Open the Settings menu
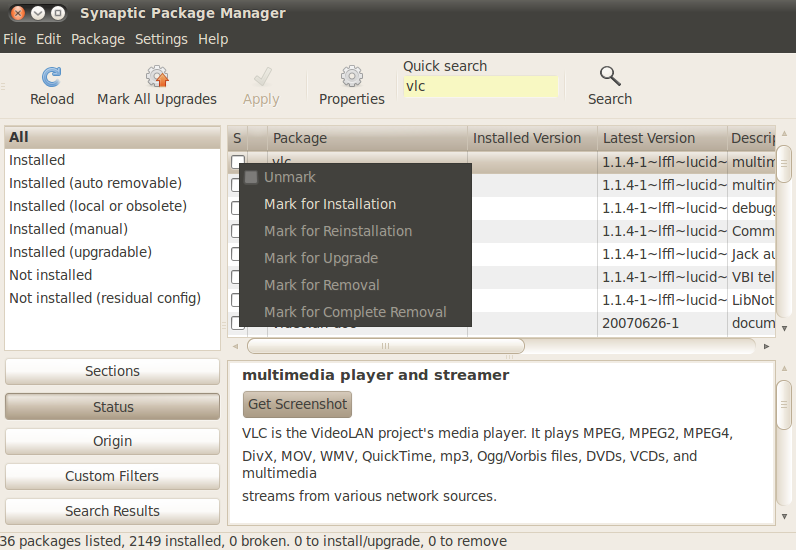This screenshot has height=550, width=796. pos(161,39)
